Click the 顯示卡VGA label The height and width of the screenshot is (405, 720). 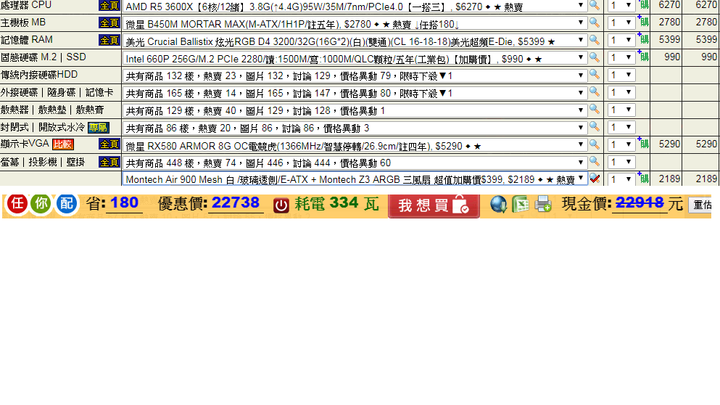[x=25, y=144]
